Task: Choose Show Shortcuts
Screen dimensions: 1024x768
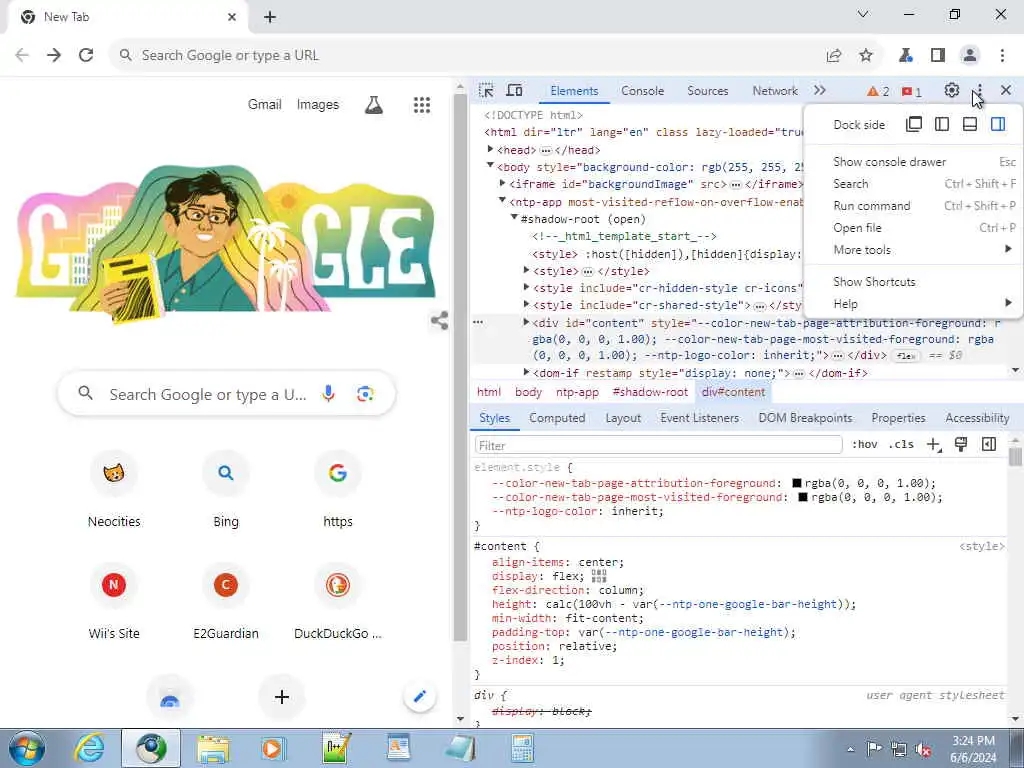Action: pyautogui.click(x=912, y=281)
